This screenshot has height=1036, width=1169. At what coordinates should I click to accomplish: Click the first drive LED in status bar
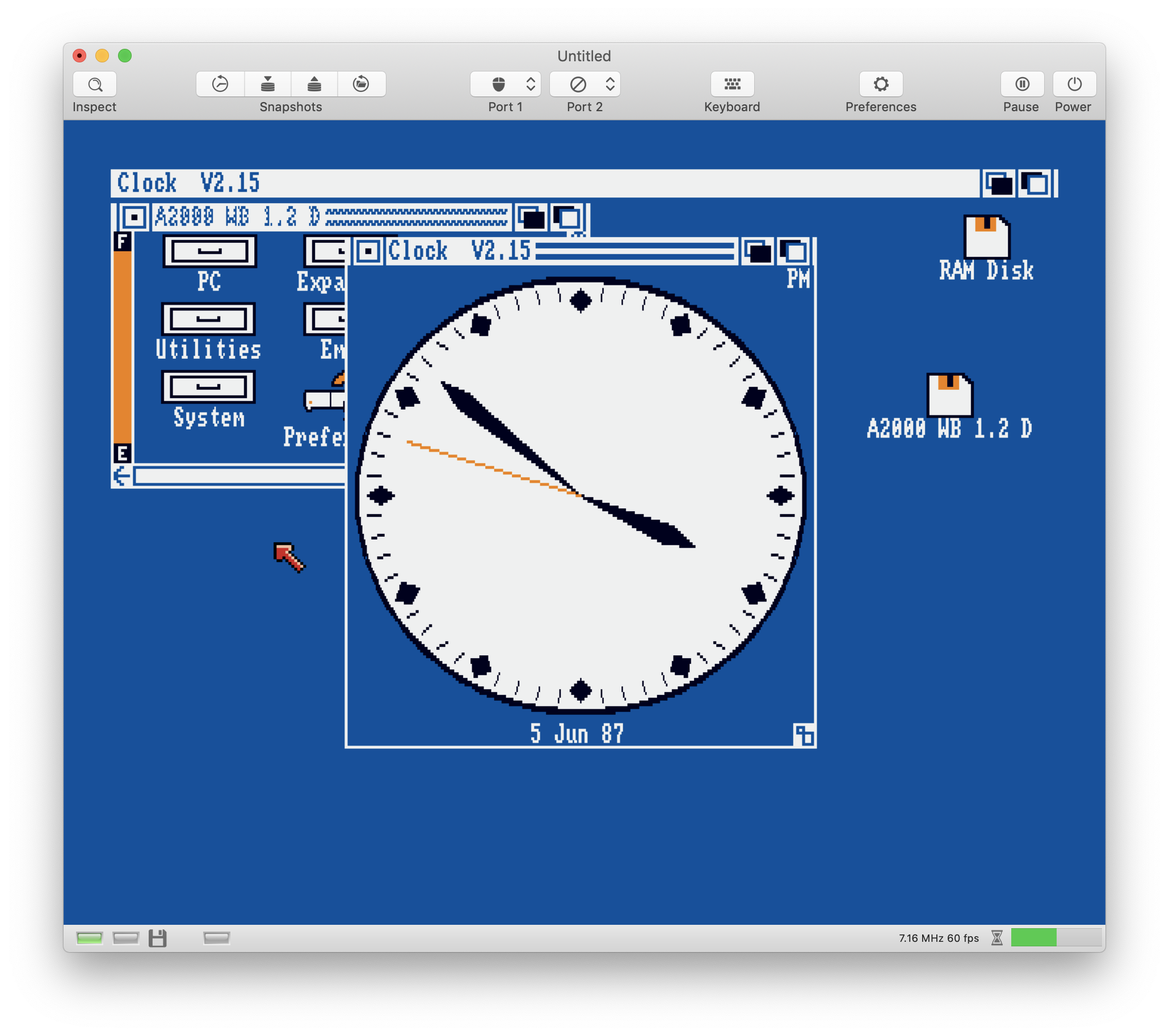pos(126,938)
